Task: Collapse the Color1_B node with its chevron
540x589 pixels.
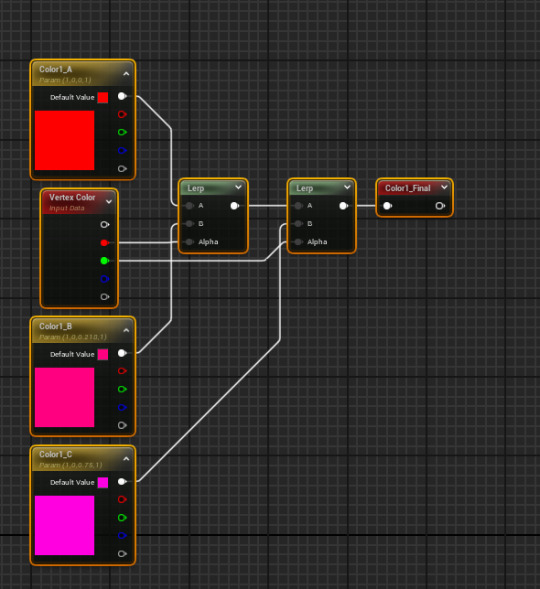Action: (126, 331)
